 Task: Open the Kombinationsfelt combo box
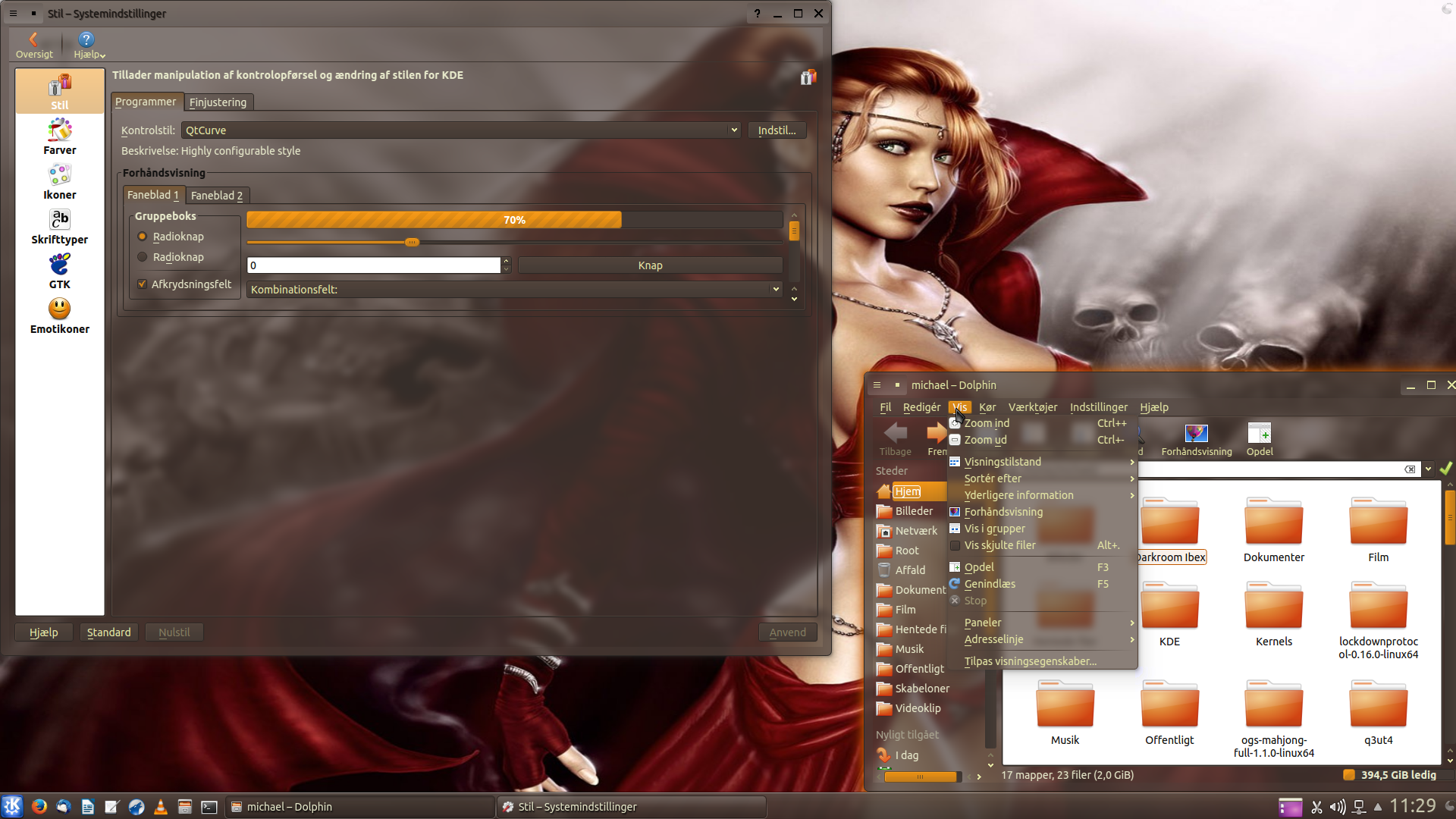click(515, 290)
